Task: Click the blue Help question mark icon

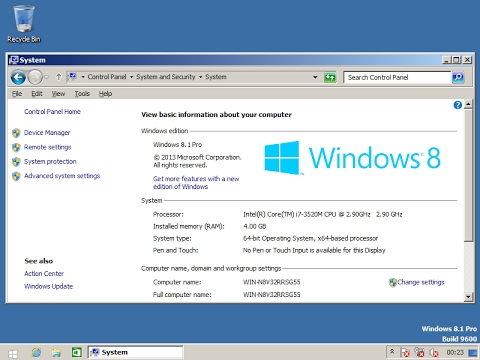Action: tap(458, 105)
